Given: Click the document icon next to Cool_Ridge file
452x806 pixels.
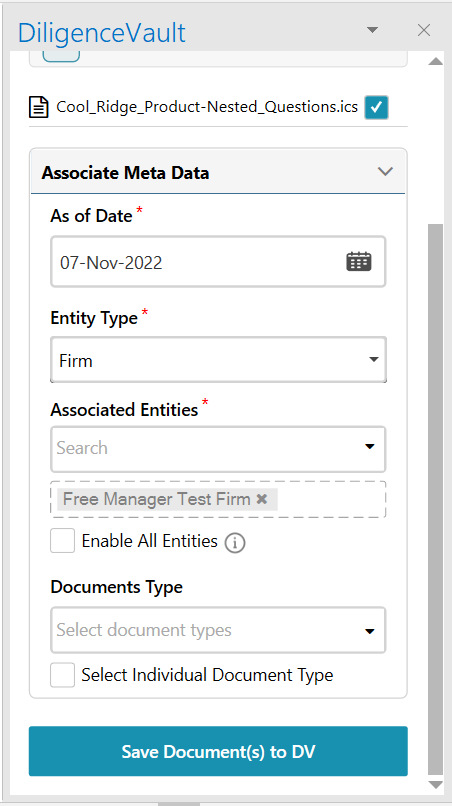Looking at the screenshot, I should pos(39,107).
